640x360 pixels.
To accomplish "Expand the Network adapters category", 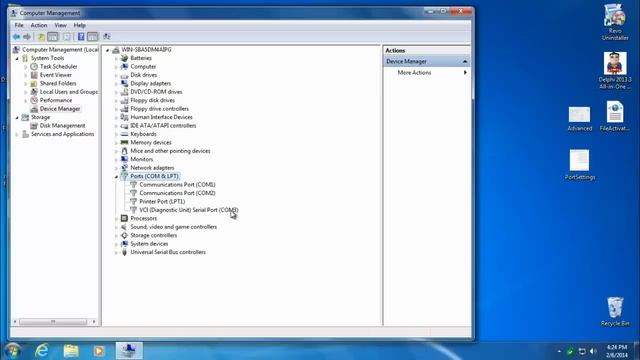I will click(116, 168).
